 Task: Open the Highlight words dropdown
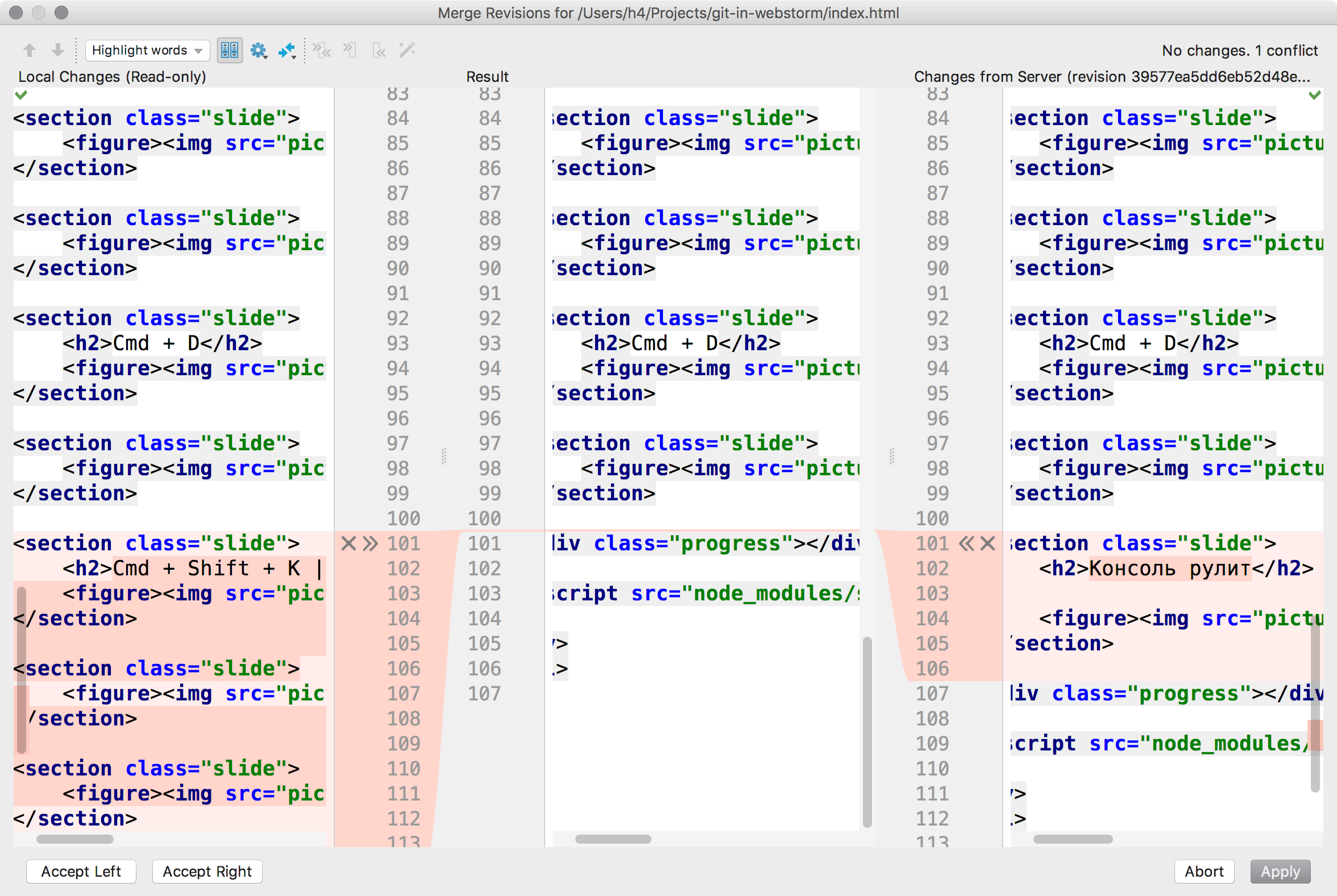coord(147,50)
